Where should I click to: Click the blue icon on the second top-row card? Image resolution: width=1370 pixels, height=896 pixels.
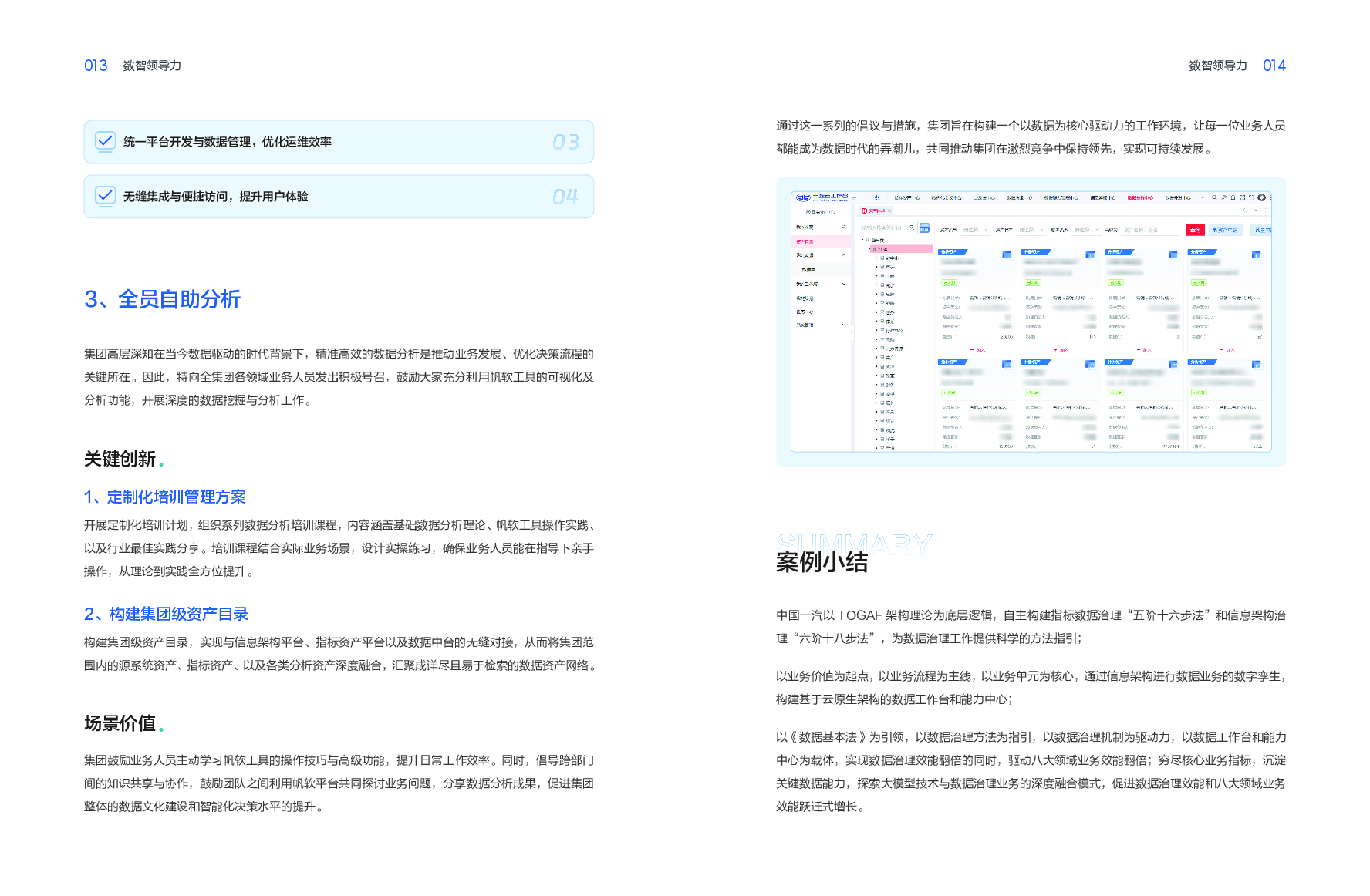[1090, 254]
